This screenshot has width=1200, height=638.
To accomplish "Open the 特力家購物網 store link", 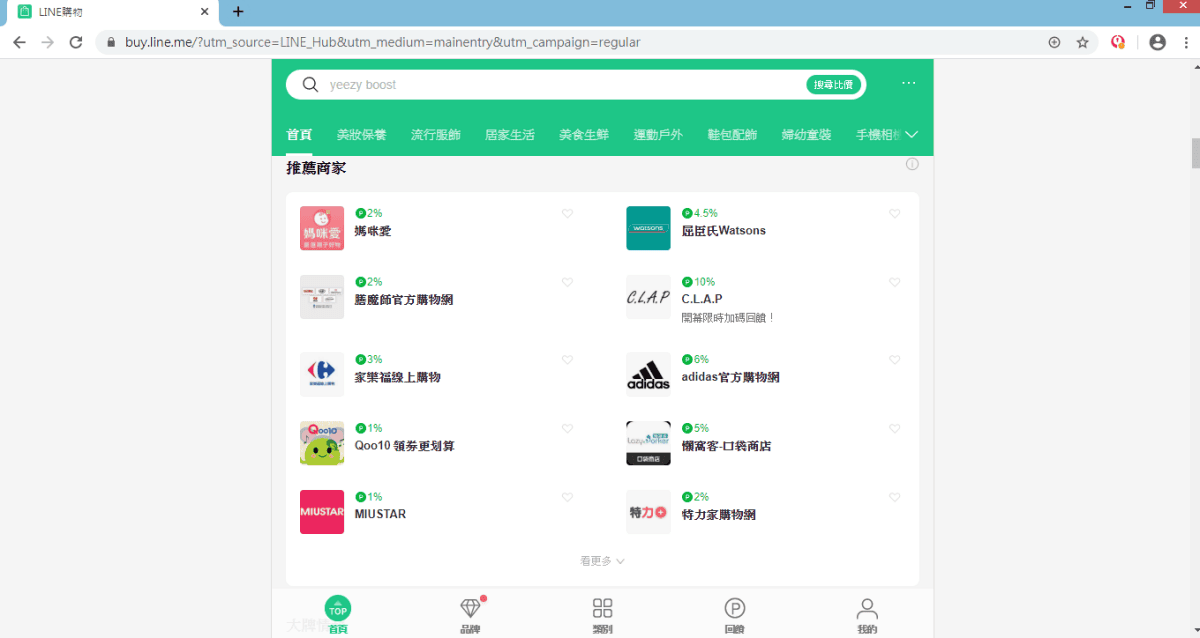I will coord(719,515).
